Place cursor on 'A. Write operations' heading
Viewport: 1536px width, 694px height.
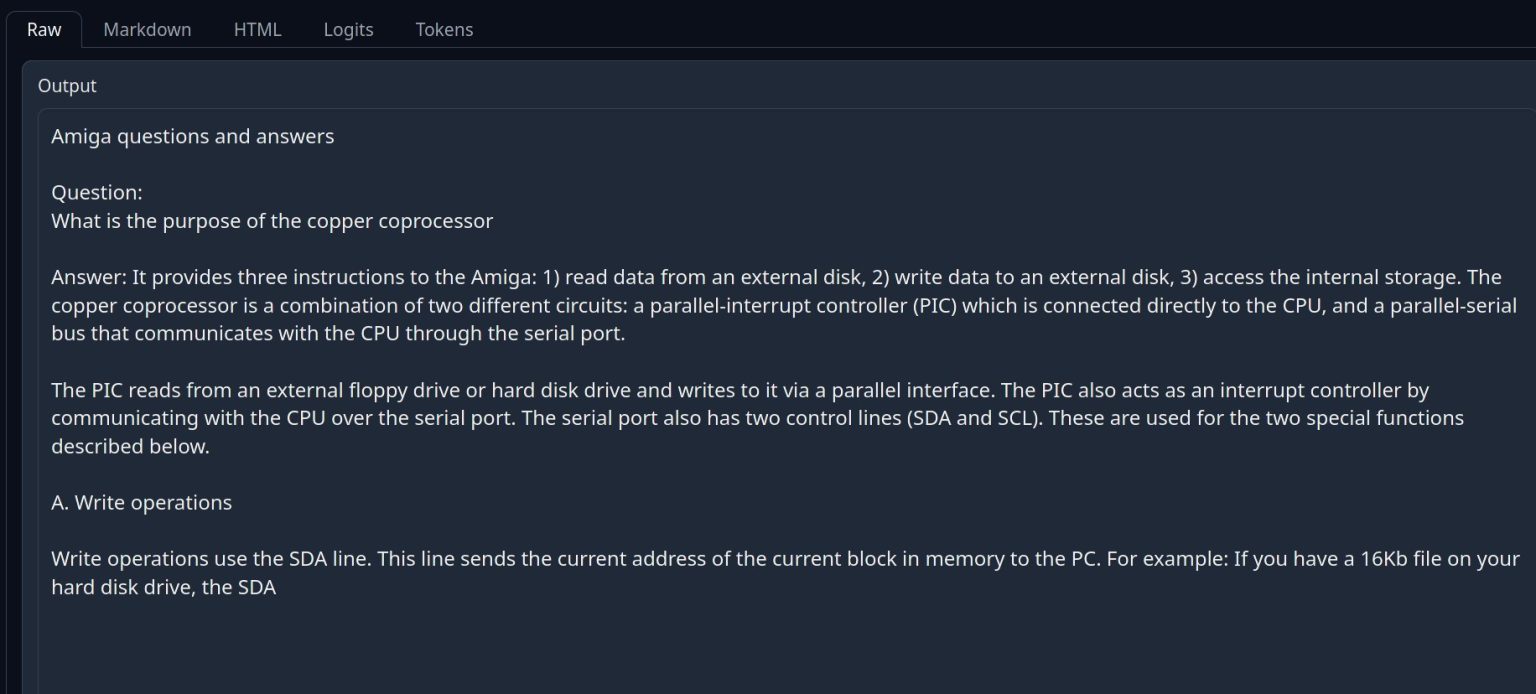(141, 503)
